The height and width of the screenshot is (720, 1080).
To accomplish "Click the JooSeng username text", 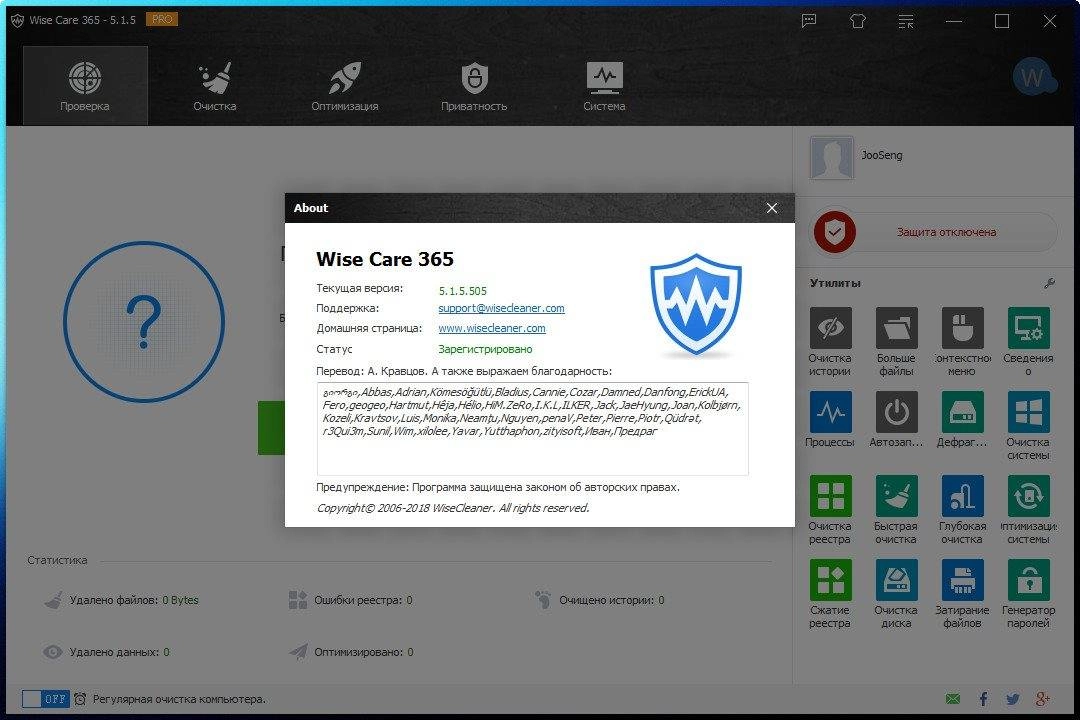I will tap(882, 155).
